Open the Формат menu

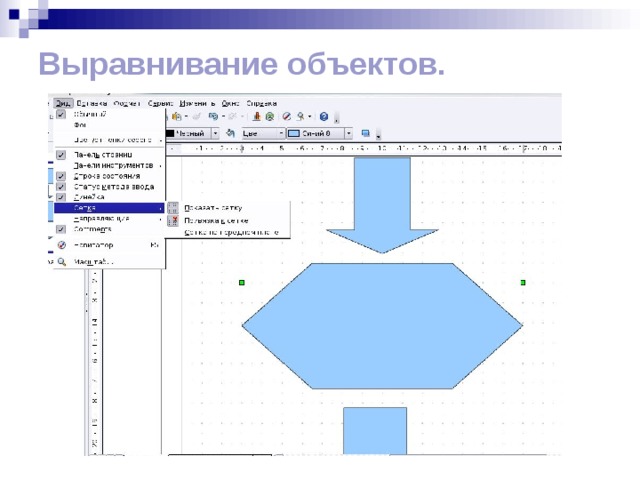127,103
